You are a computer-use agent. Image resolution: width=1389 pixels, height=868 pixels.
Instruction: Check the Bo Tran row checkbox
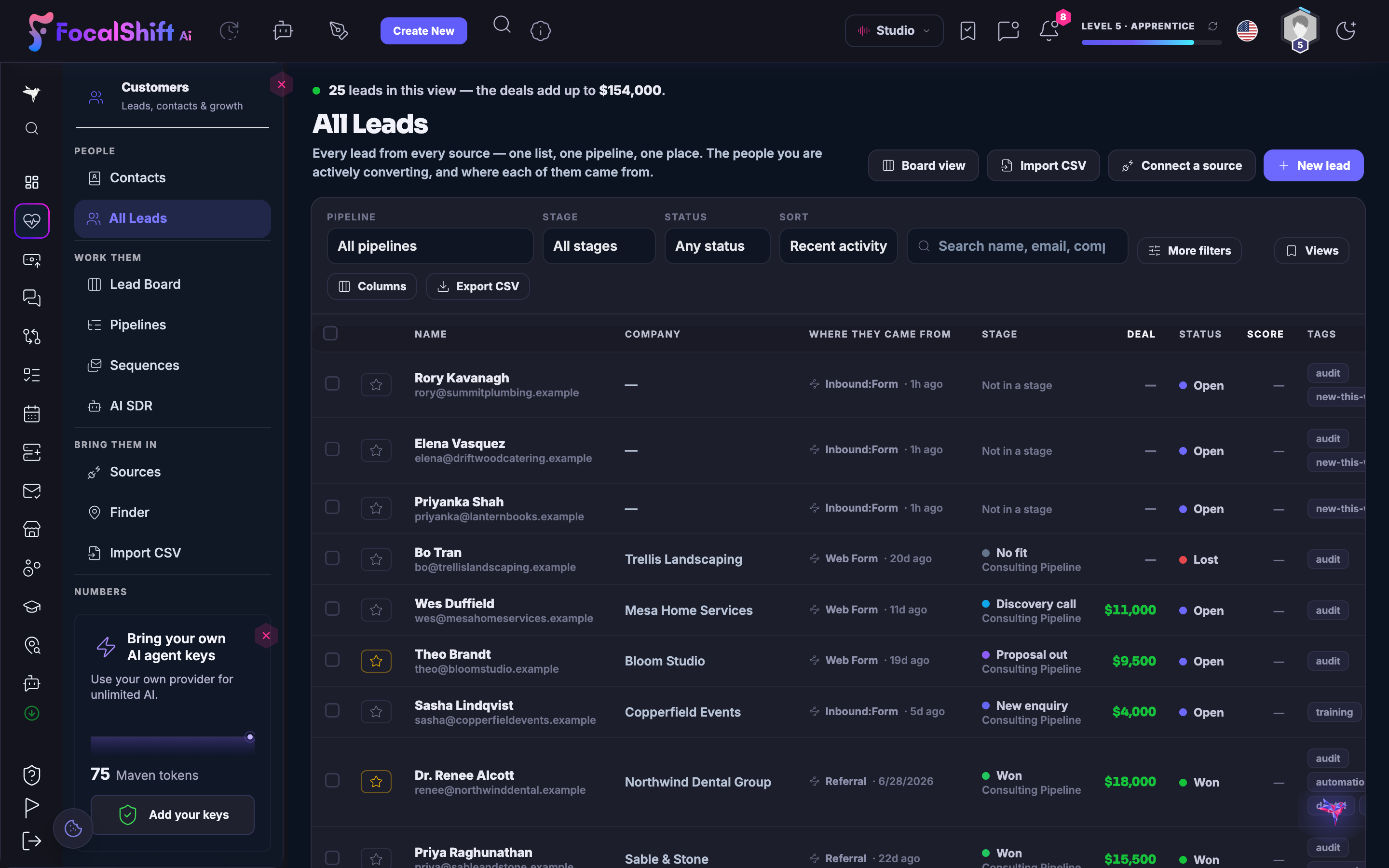(x=332, y=558)
